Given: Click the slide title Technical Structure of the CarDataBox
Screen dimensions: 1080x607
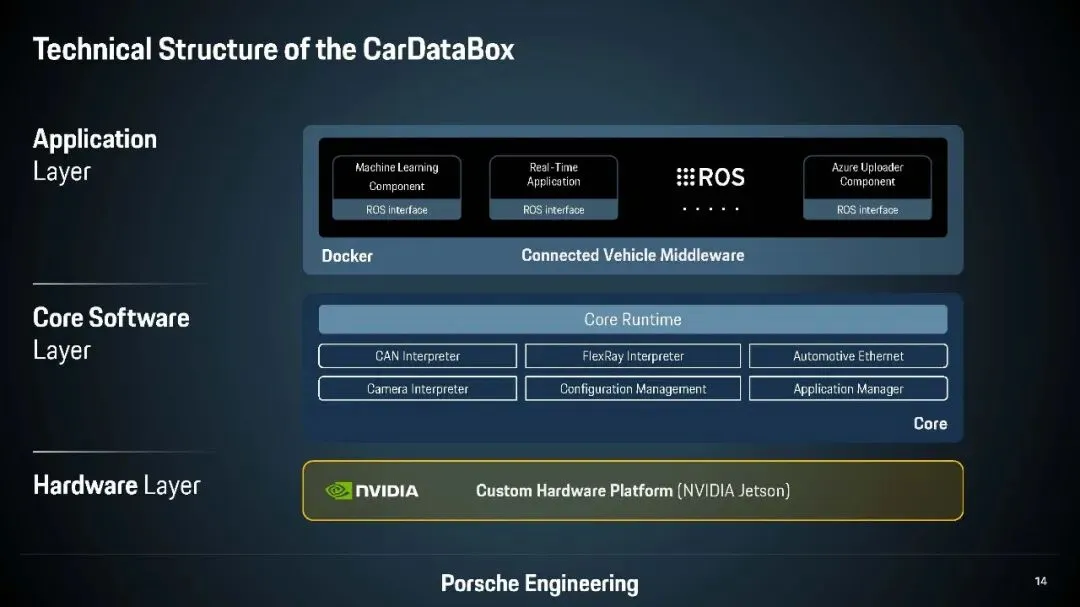Looking at the screenshot, I should tap(273, 49).
